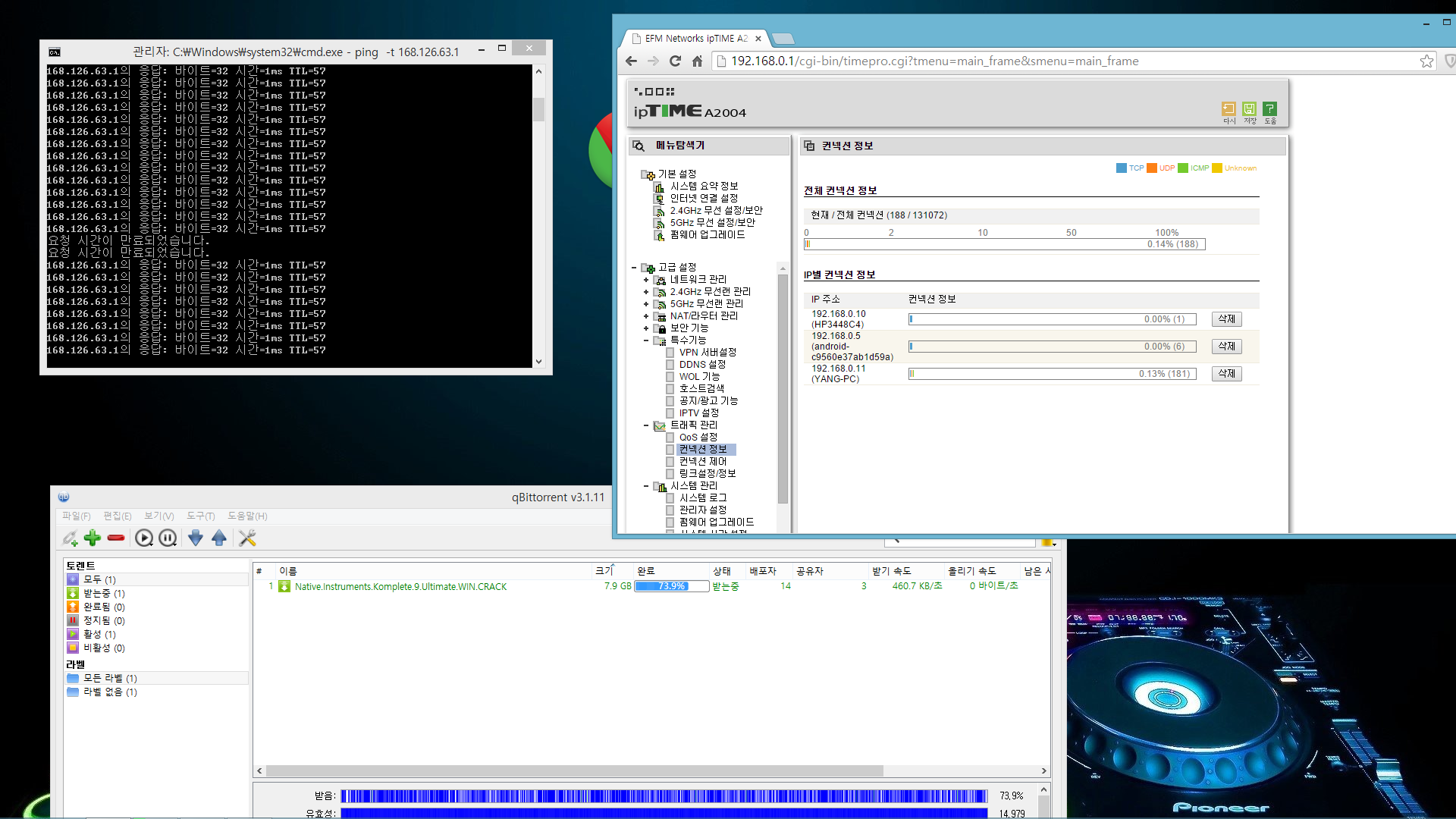Image resolution: width=1456 pixels, height=819 pixels.
Task: Open 인터넷 연결 설정 link
Action: tap(704, 199)
